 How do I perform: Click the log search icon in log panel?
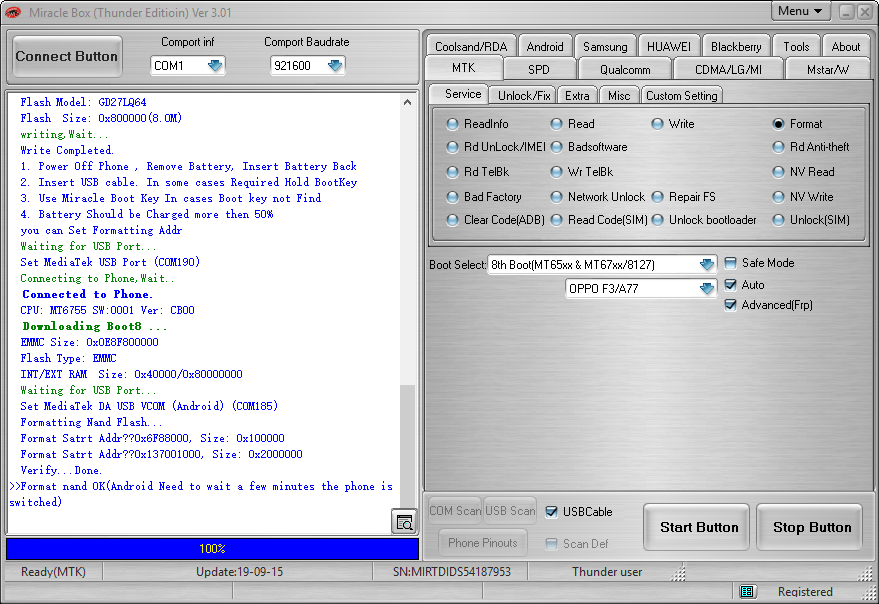point(404,522)
